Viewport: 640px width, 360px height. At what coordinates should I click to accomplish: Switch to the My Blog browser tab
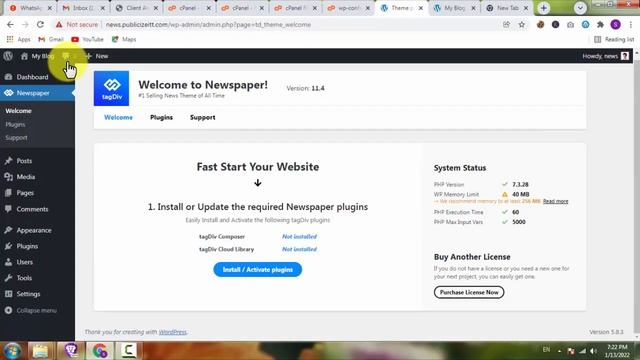[x=454, y=8]
